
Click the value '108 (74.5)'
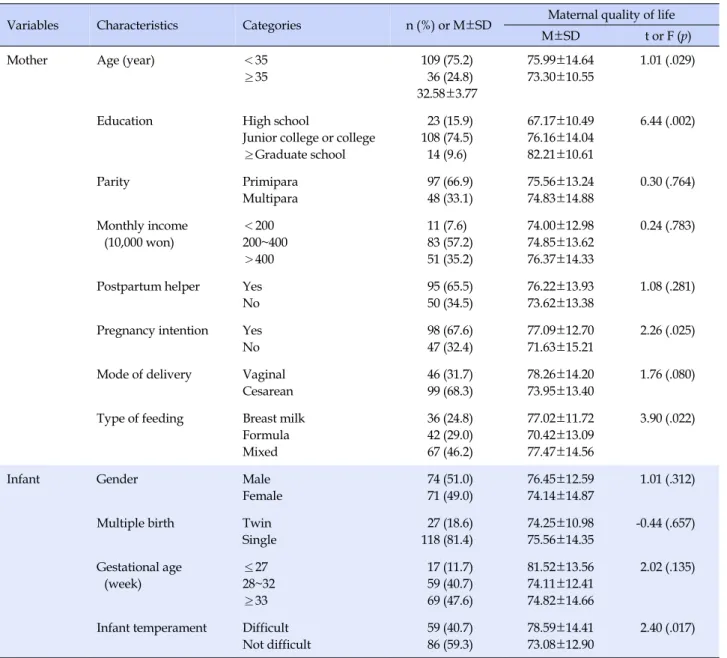tap(447, 138)
